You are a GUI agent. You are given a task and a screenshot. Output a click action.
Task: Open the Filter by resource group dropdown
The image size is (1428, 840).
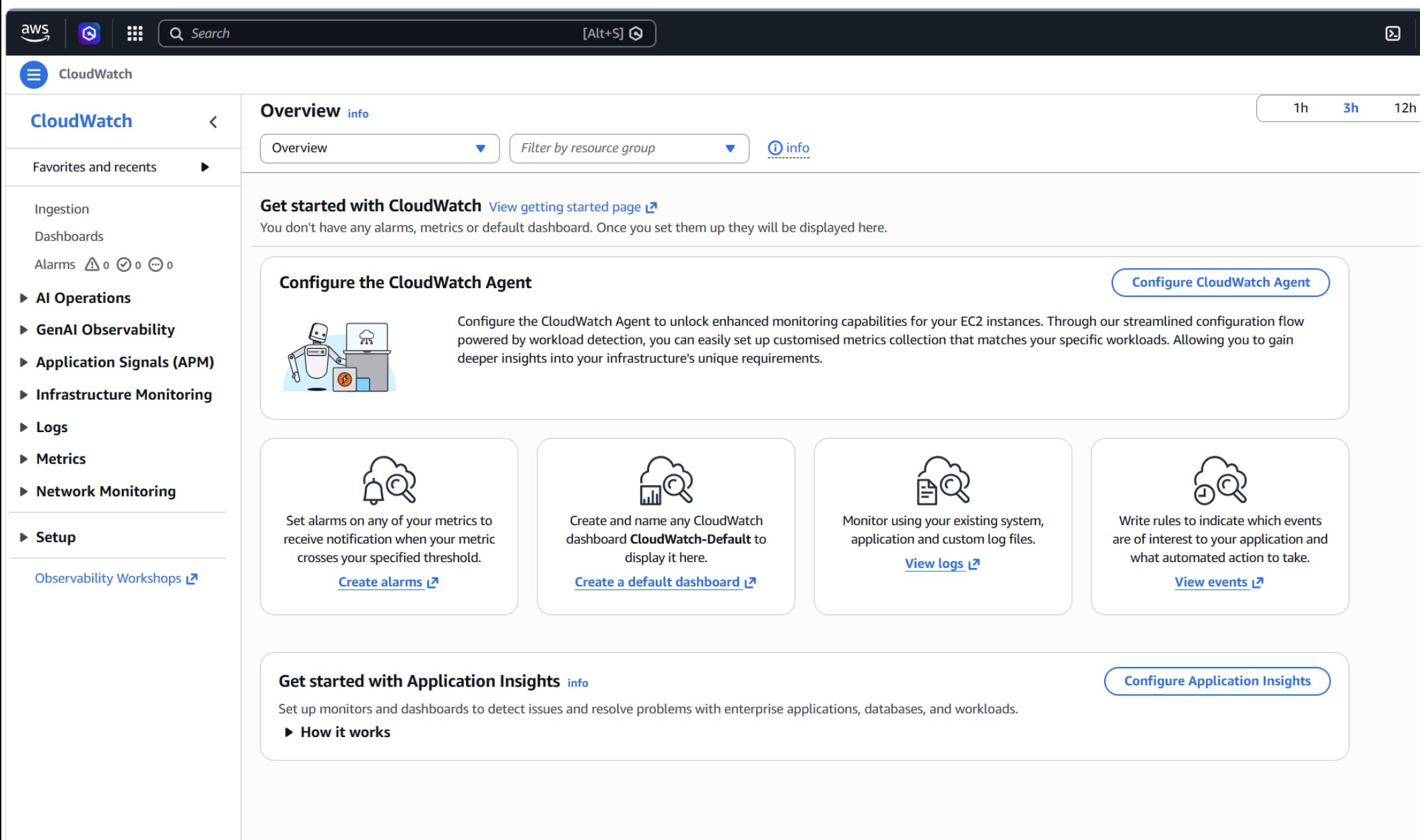click(x=630, y=148)
